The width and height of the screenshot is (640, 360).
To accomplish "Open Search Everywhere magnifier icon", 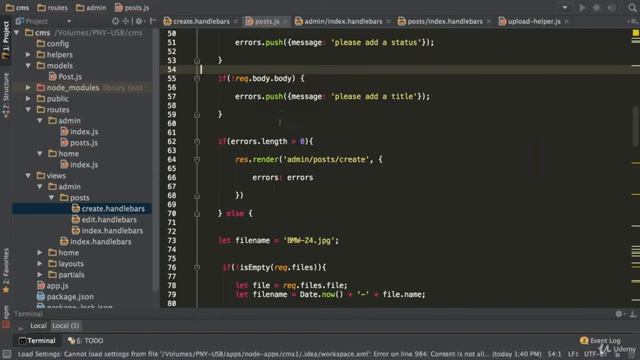I will pos(632,8).
